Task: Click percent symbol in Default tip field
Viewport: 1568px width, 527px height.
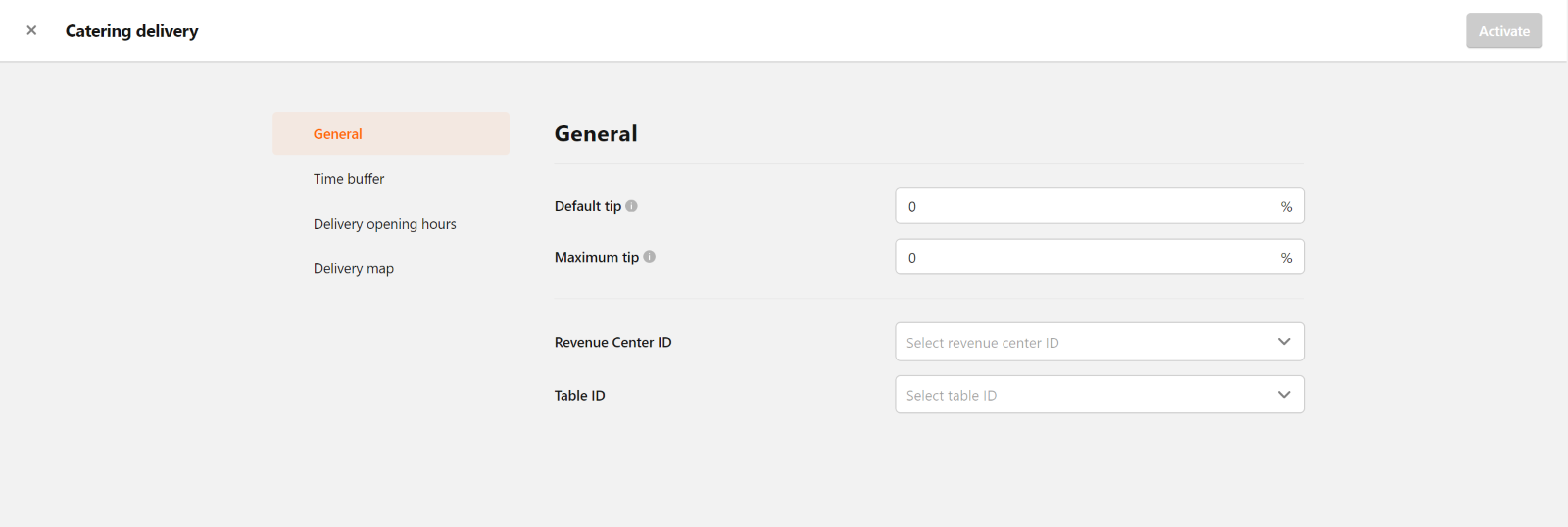Action: (x=1286, y=207)
